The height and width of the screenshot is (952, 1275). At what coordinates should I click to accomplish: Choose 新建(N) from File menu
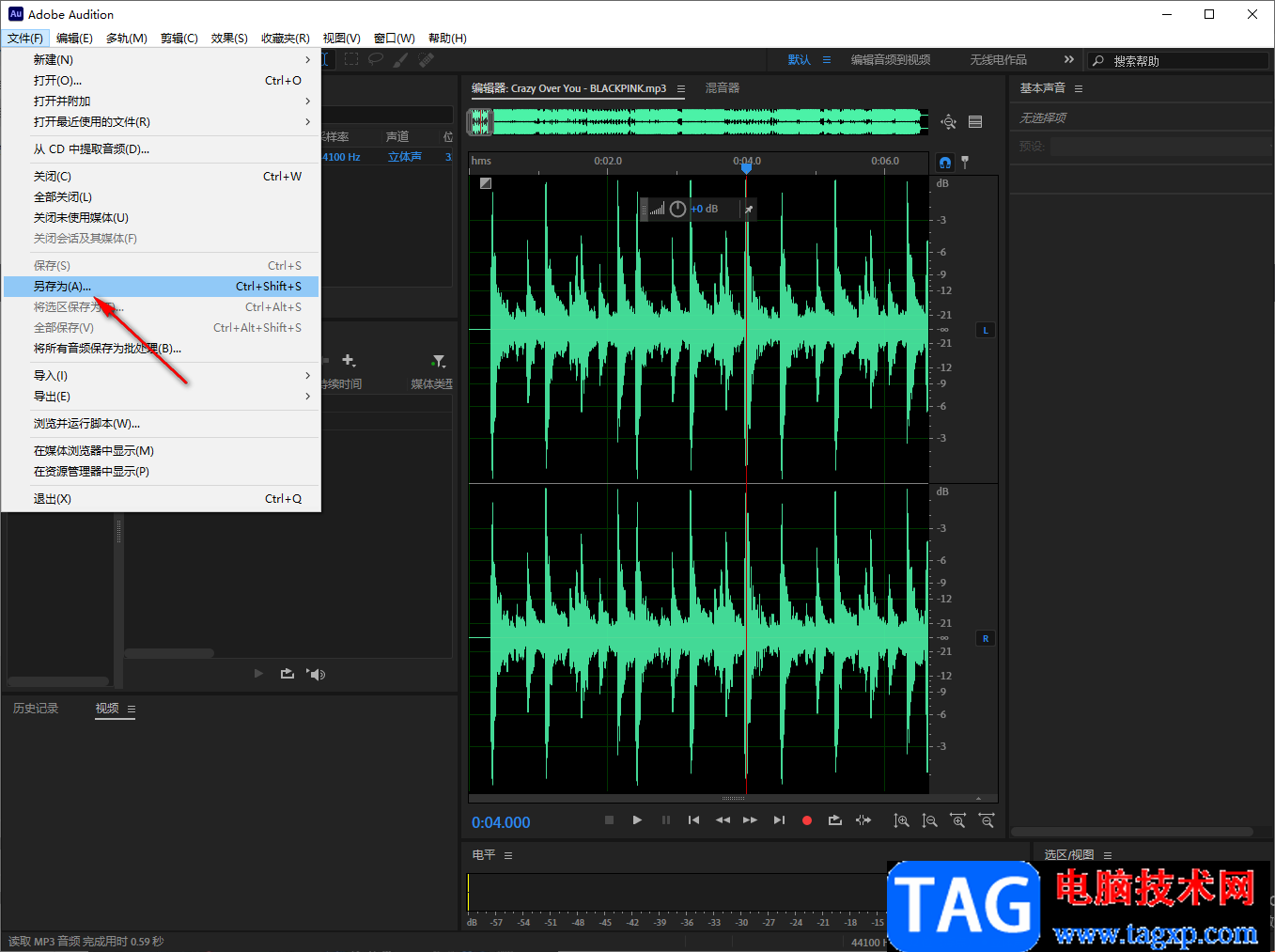(162, 60)
